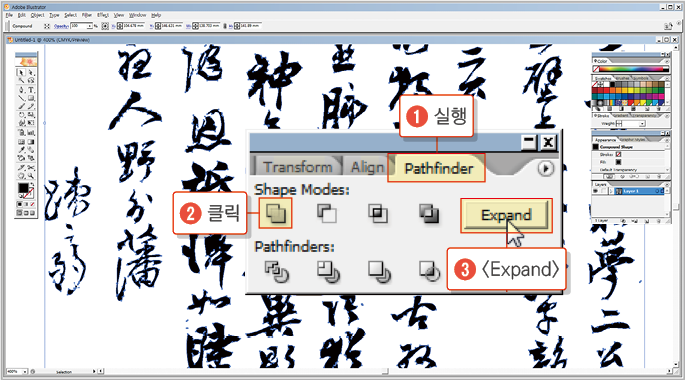
Task: Click the Trim pathfinder icon
Action: click(x=328, y=271)
